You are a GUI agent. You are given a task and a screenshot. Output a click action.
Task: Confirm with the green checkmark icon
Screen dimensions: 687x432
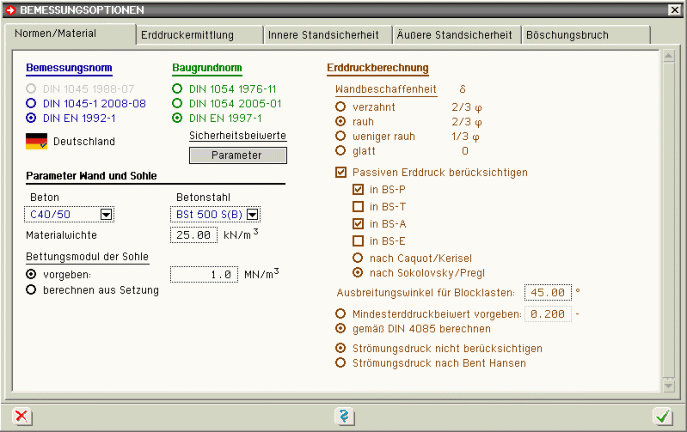[x=661, y=416]
